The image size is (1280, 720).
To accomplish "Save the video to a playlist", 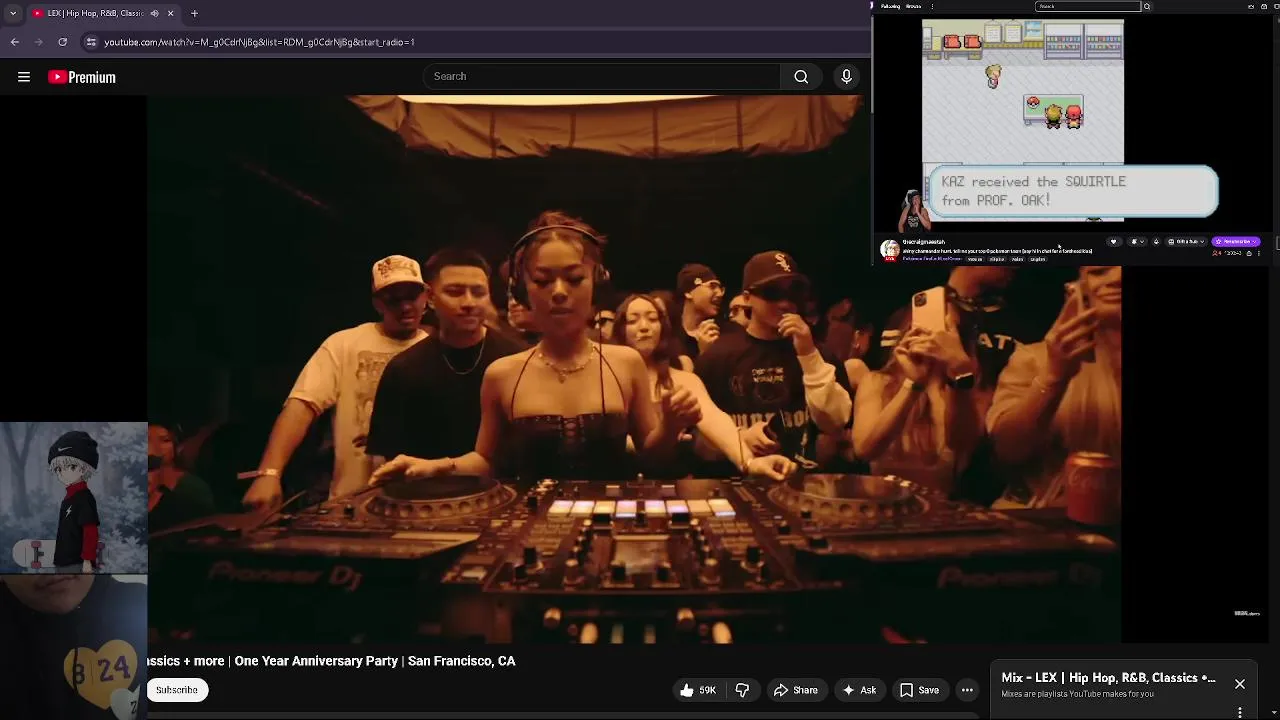I will click(919, 690).
